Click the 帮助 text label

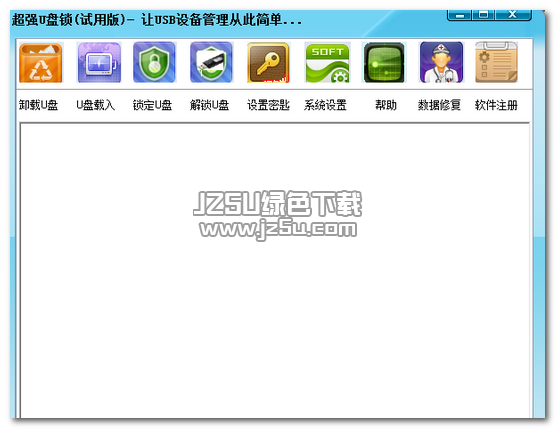386,105
